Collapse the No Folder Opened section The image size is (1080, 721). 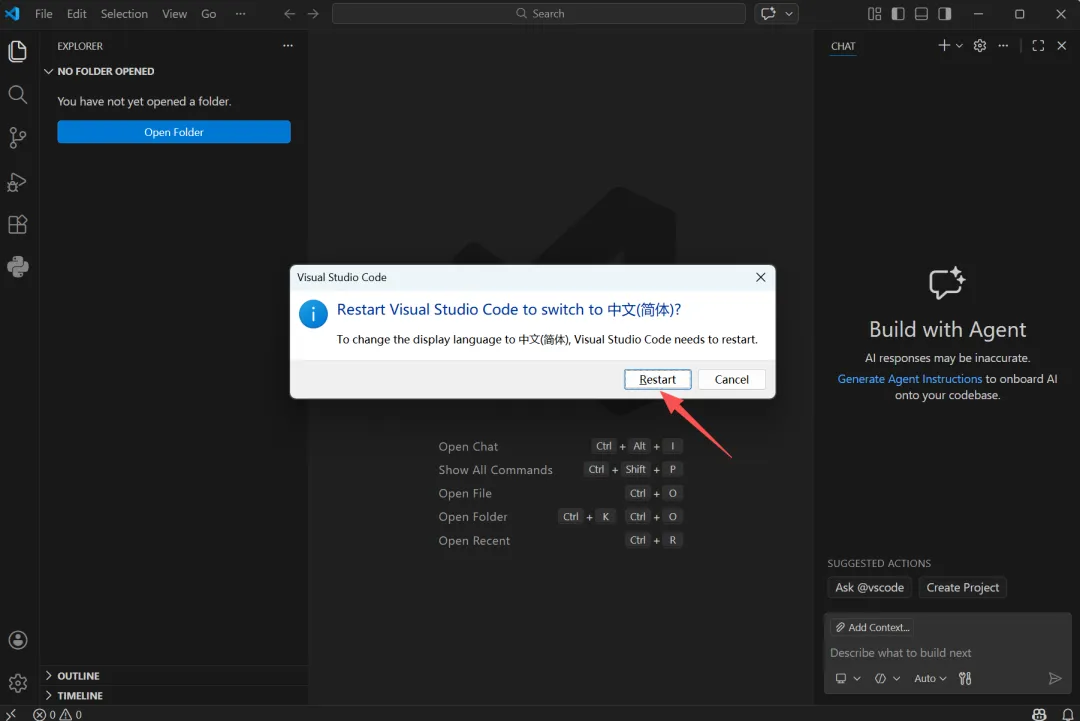coord(174,71)
